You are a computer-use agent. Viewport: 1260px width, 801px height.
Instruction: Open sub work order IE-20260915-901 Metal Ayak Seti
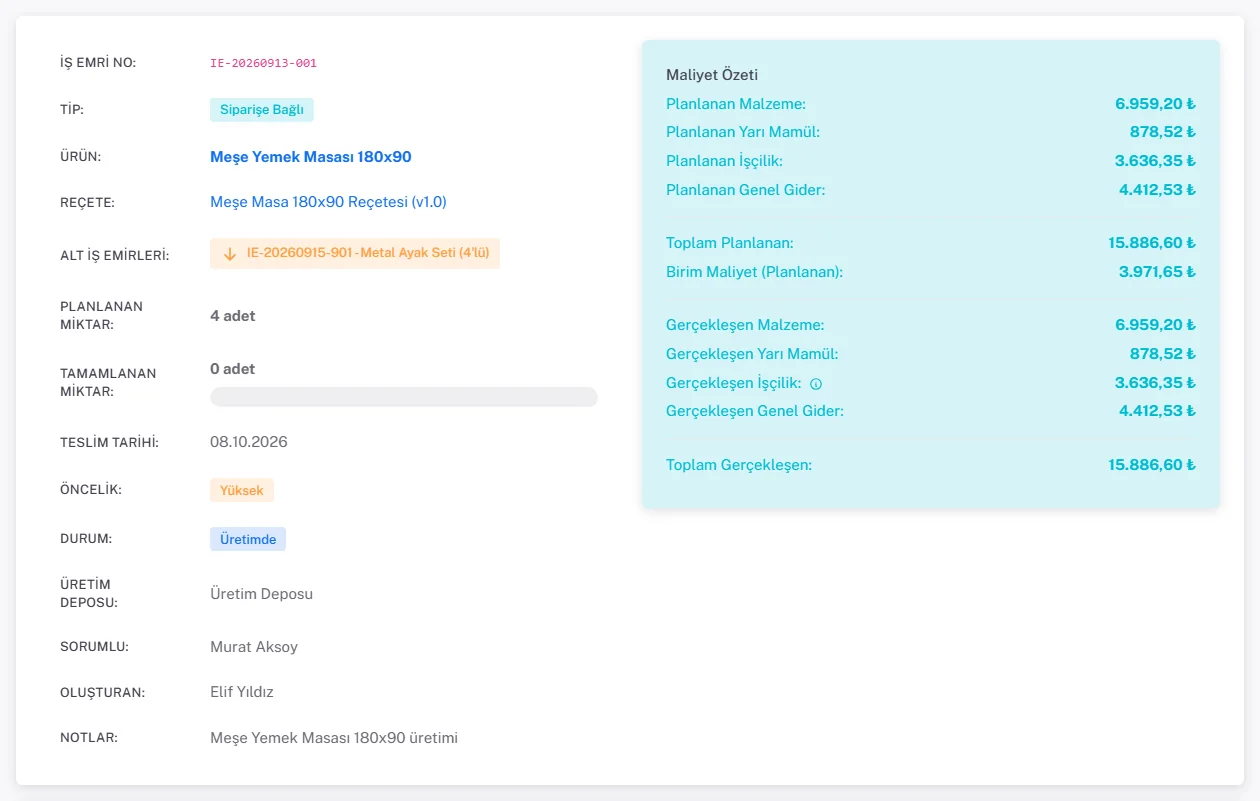point(355,253)
